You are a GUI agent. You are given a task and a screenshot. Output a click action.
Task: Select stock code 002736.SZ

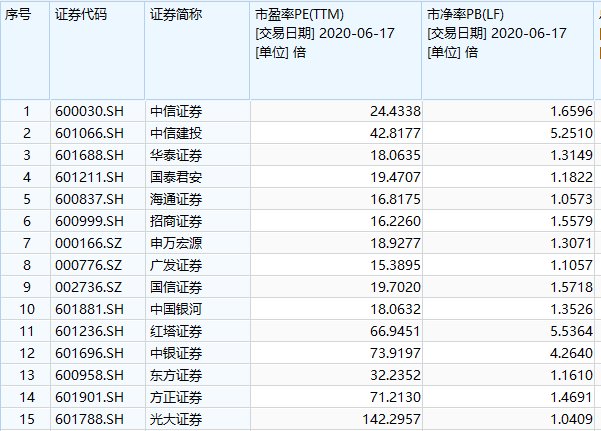coord(89,287)
